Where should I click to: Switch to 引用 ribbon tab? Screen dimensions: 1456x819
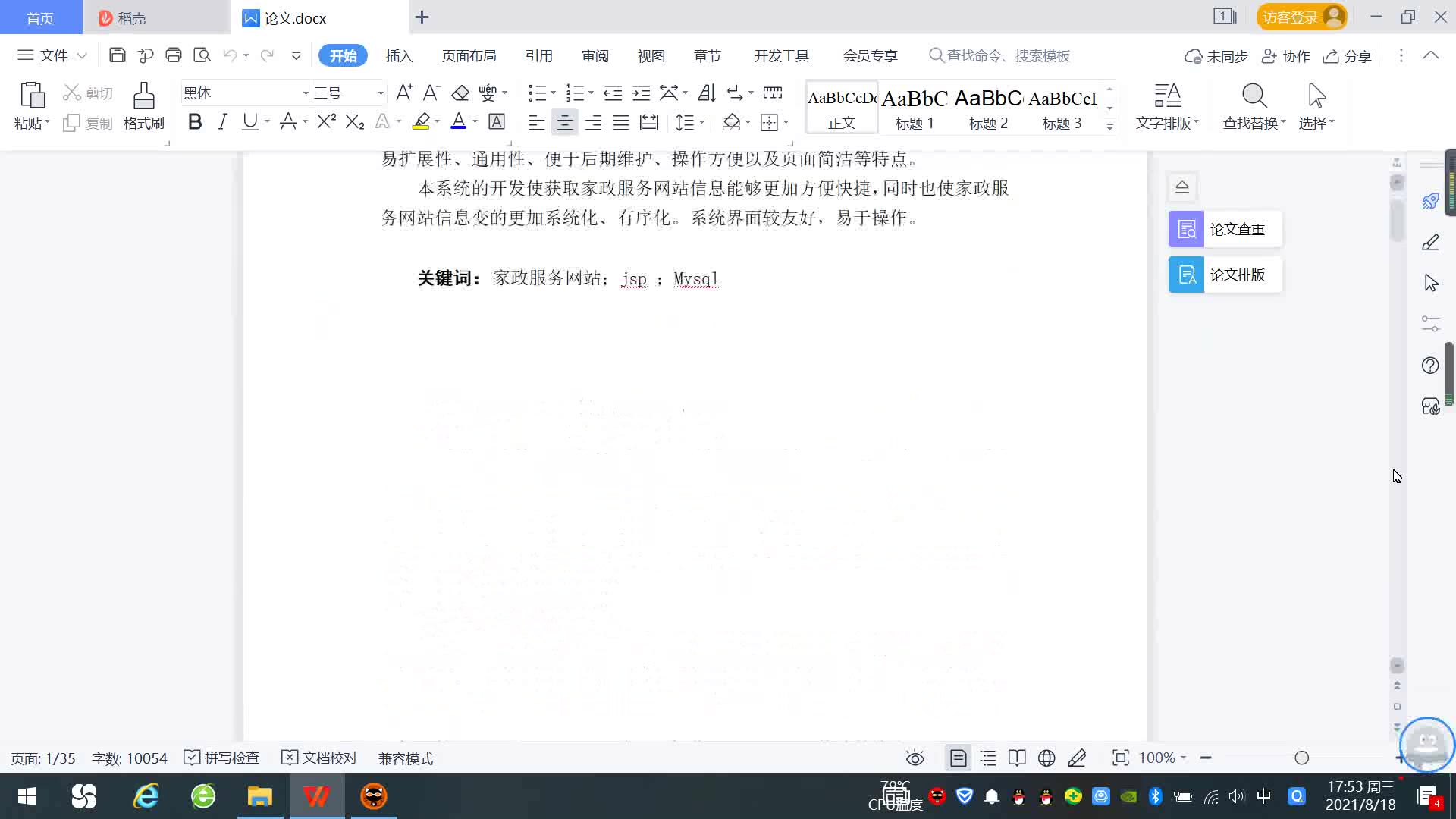538,55
